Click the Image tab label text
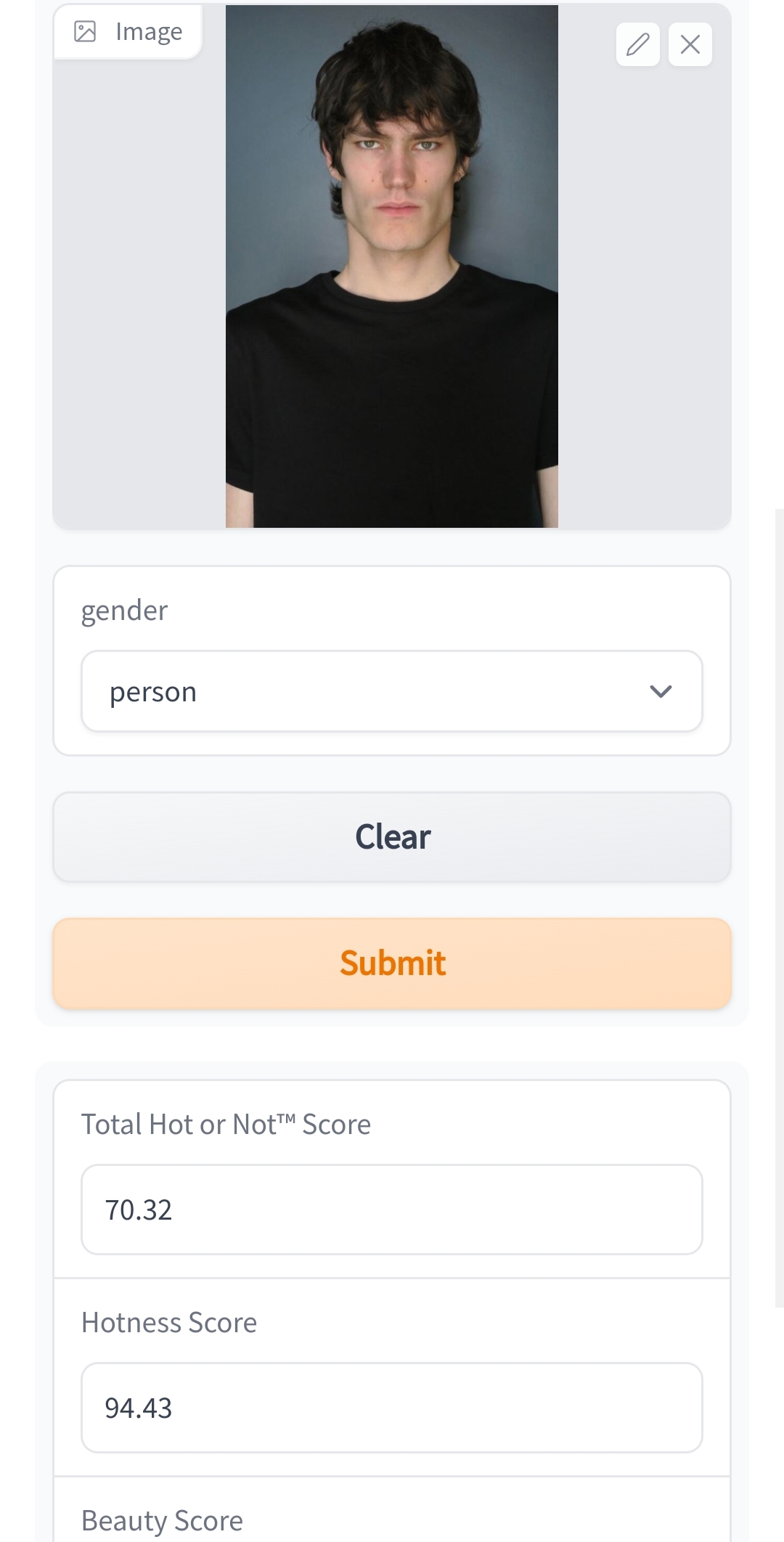 coord(149,31)
